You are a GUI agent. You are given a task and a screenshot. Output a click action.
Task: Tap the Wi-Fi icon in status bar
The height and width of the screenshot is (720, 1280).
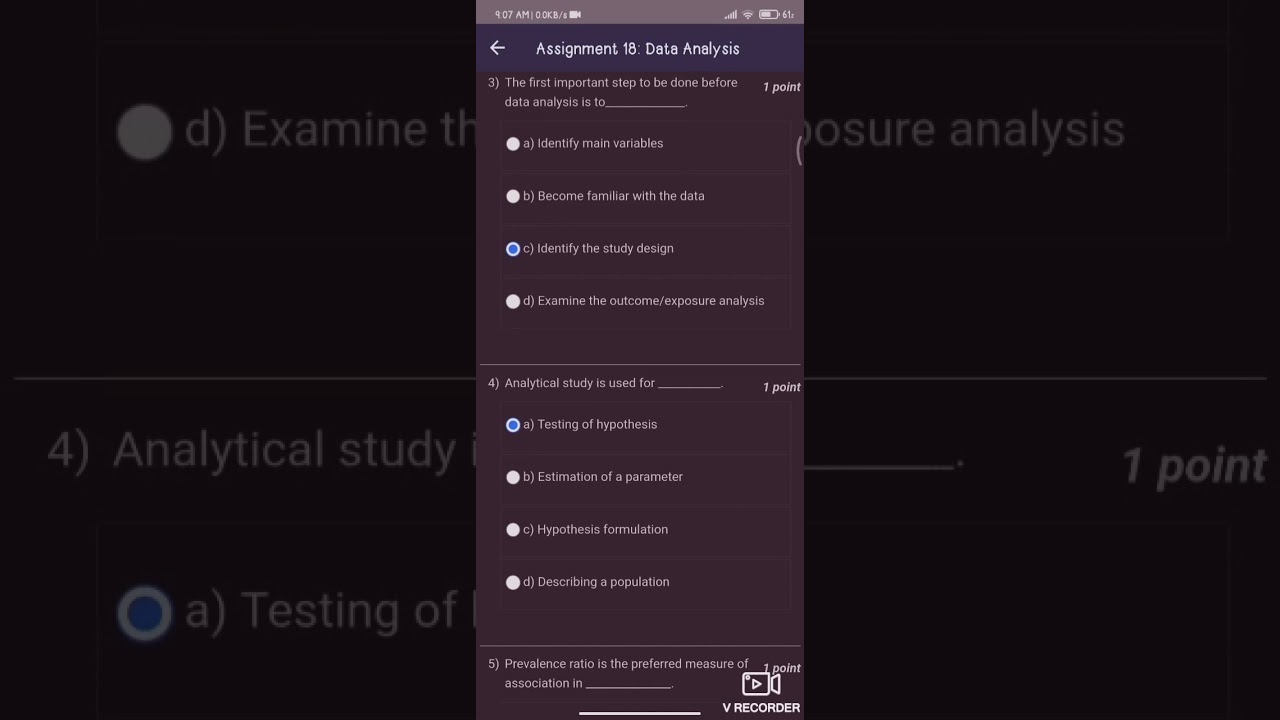tap(748, 15)
